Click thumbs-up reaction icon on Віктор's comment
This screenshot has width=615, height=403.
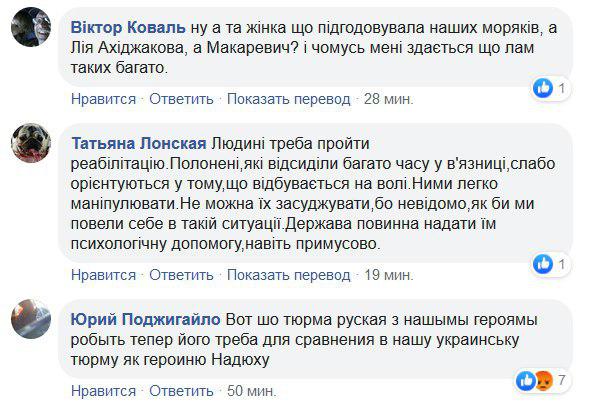pyautogui.click(x=544, y=89)
